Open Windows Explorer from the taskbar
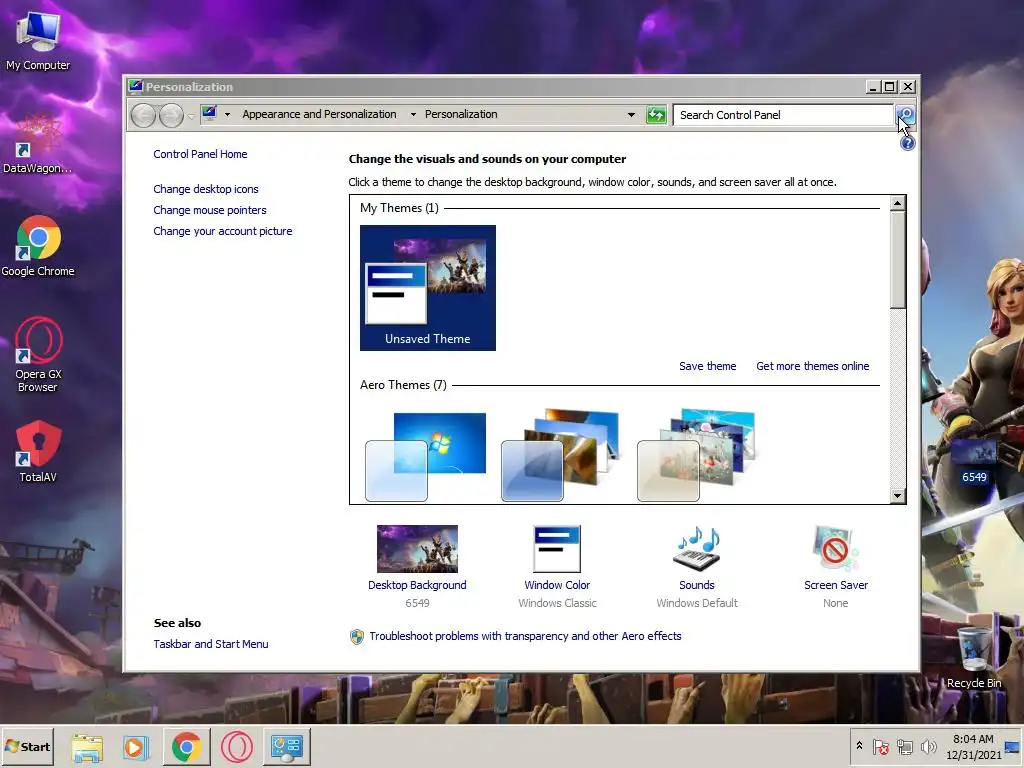 [x=87, y=747]
